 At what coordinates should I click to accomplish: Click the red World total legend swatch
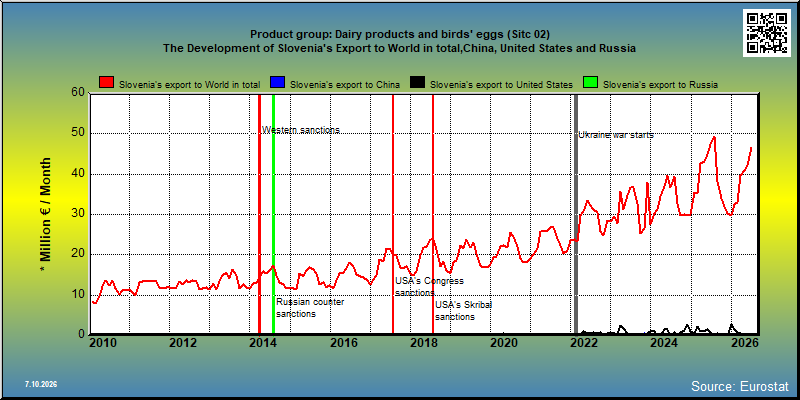point(107,84)
